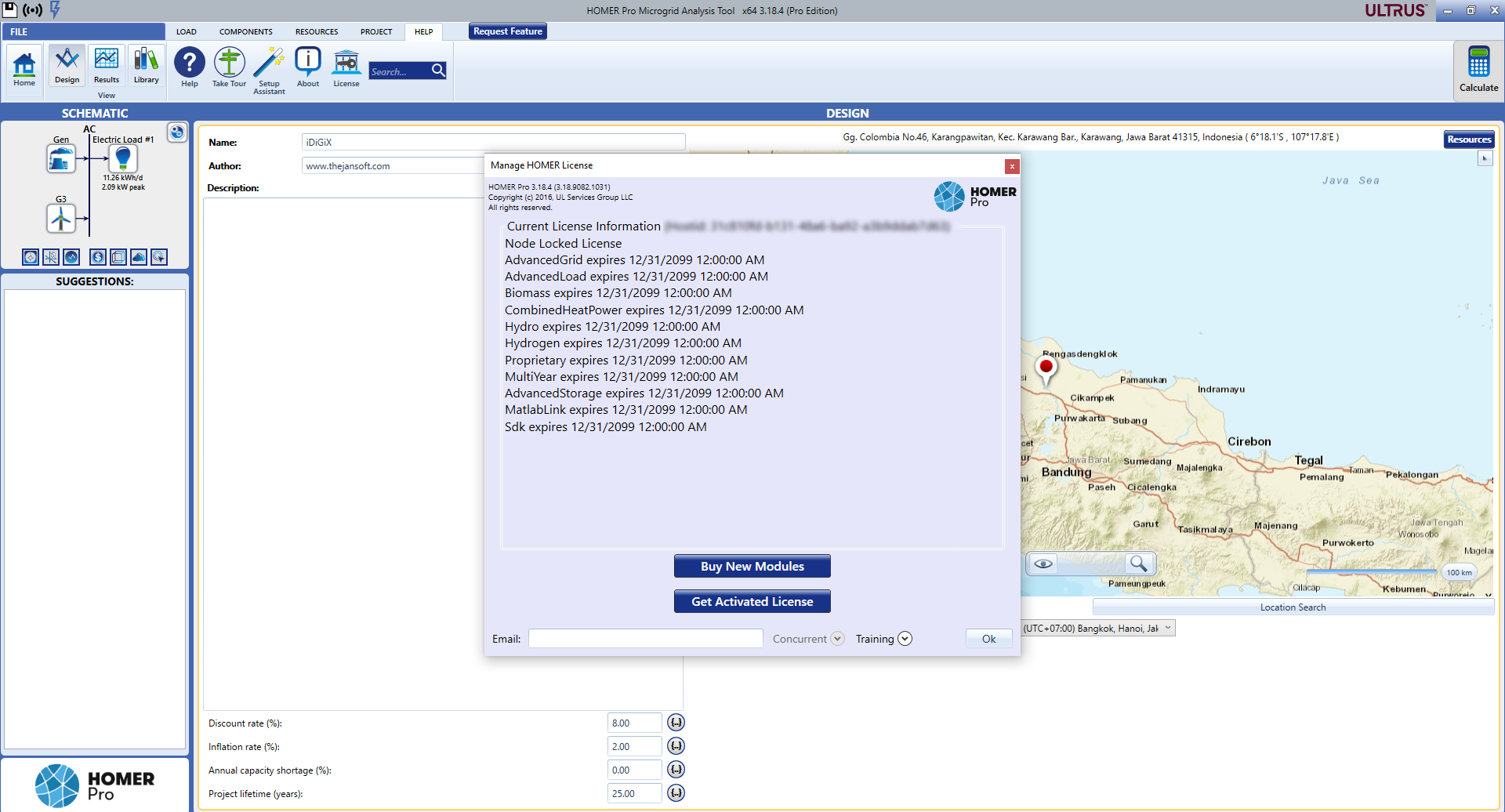
Task: Open the dollar-sign economics icon
Action: [x=98, y=257]
